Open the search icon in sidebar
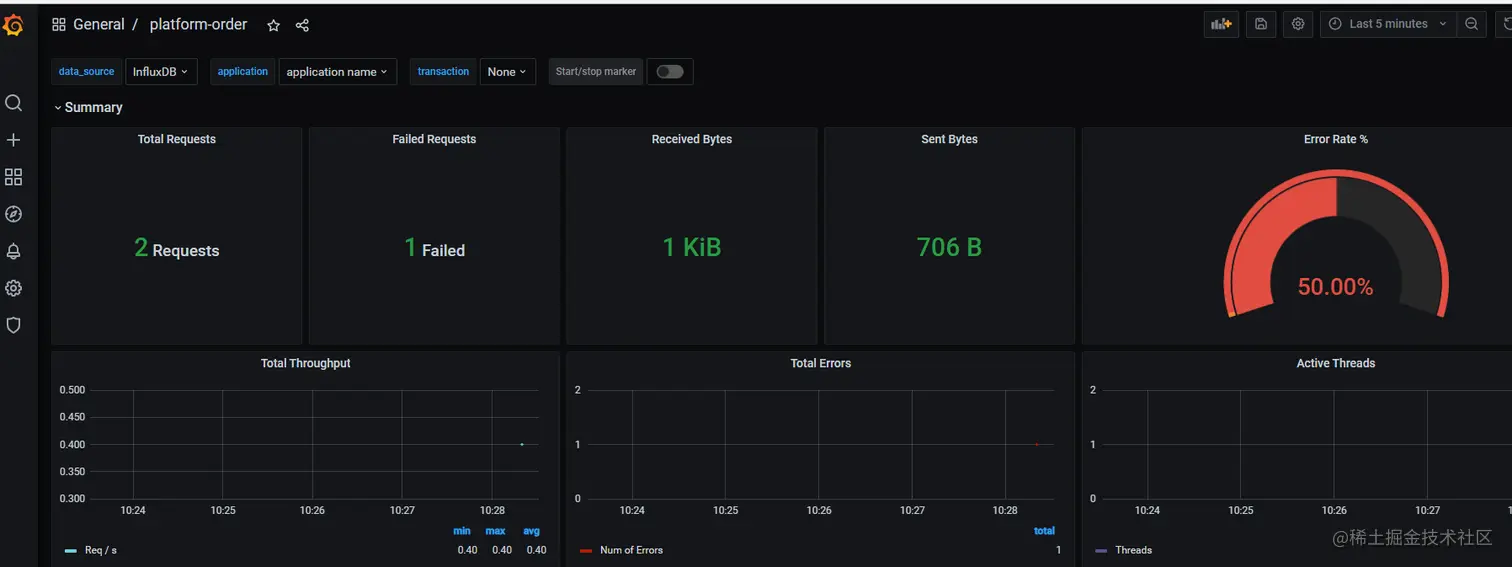Screen dimensions: 1512x567 (13, 103)
